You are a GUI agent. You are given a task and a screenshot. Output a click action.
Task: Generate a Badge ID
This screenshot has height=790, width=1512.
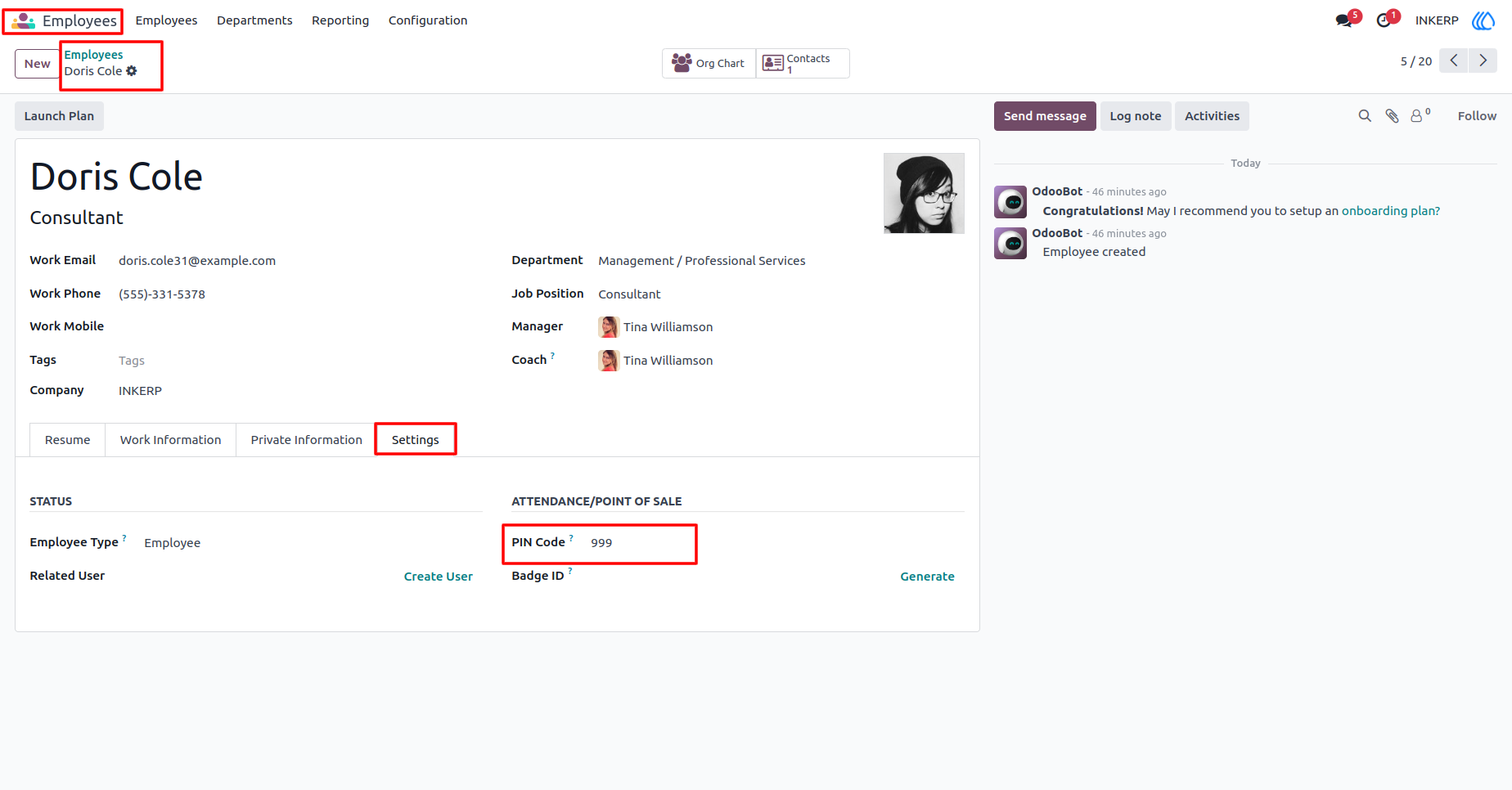click(927, 577)
